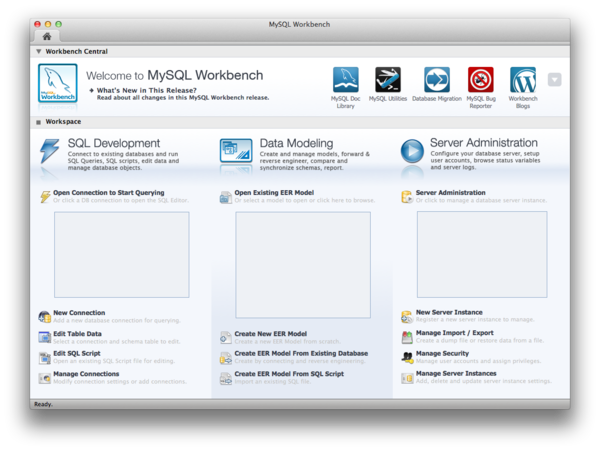Viewport: 600px width, 451px height.
Task: Click the Create New EER Model icon
Action: 226,338
